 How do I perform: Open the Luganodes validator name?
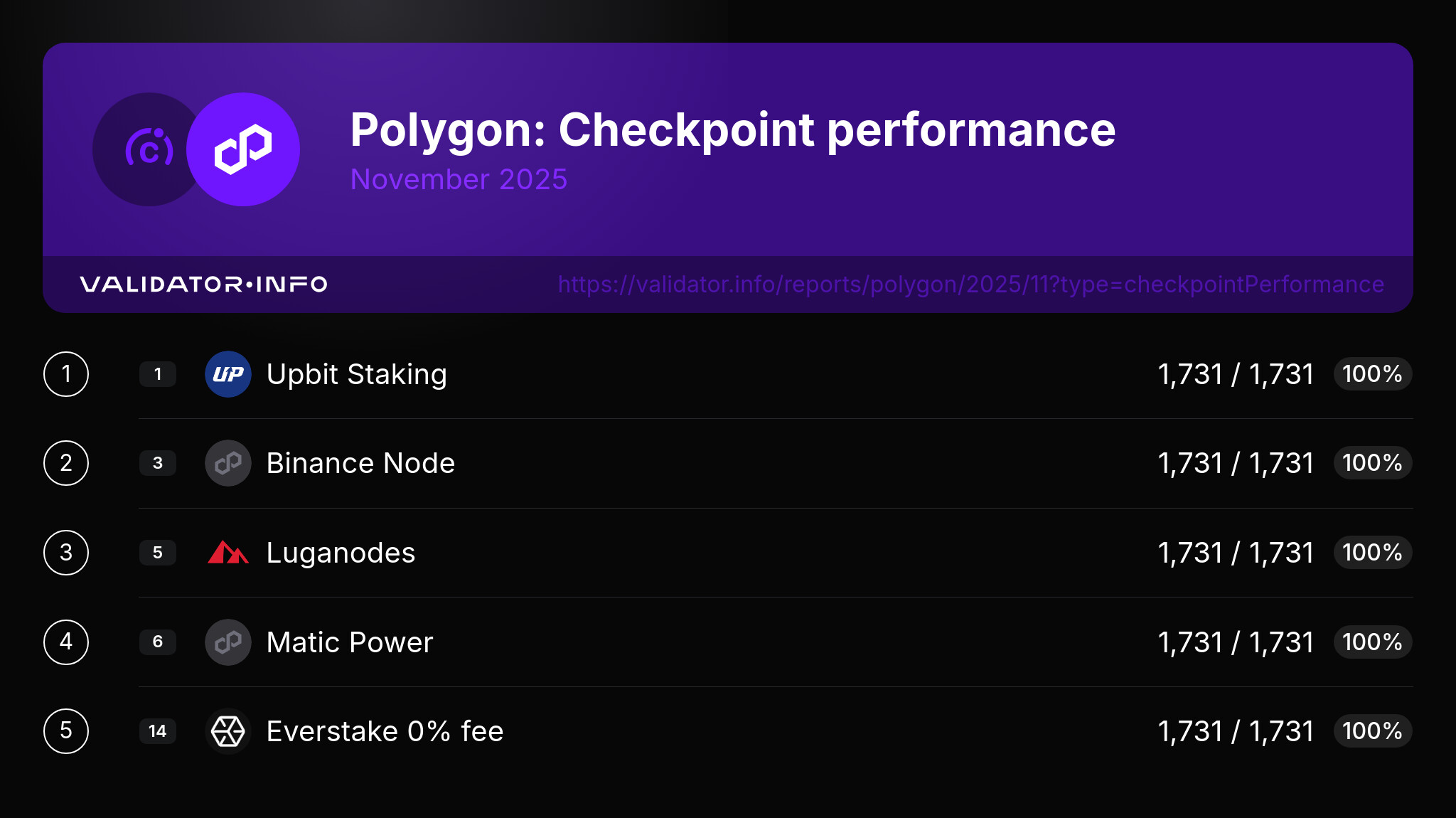coord(341,553)
